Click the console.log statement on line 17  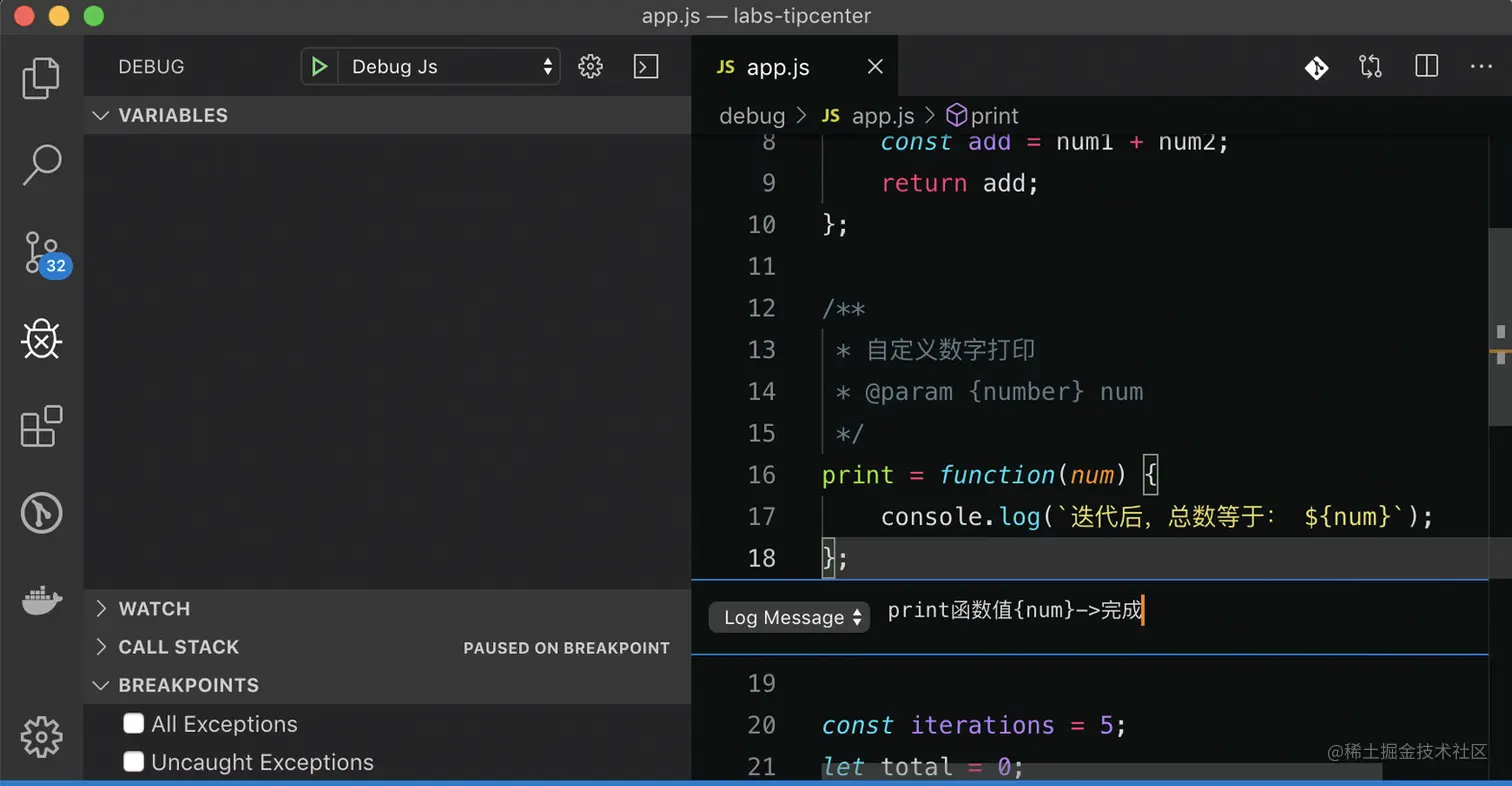click(x=1157, y=517)
